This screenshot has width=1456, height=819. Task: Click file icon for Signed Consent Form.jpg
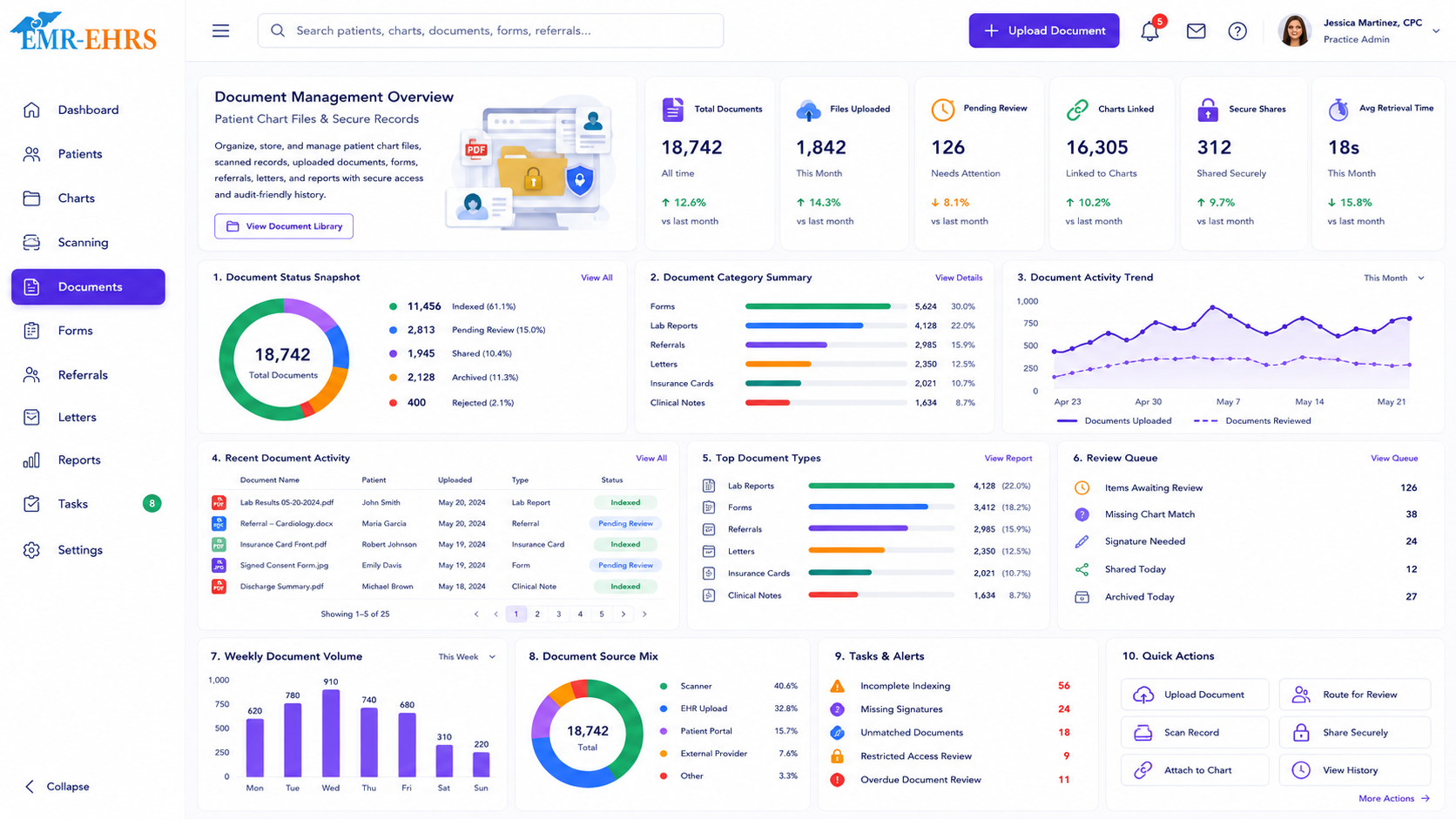pos(219,566)
